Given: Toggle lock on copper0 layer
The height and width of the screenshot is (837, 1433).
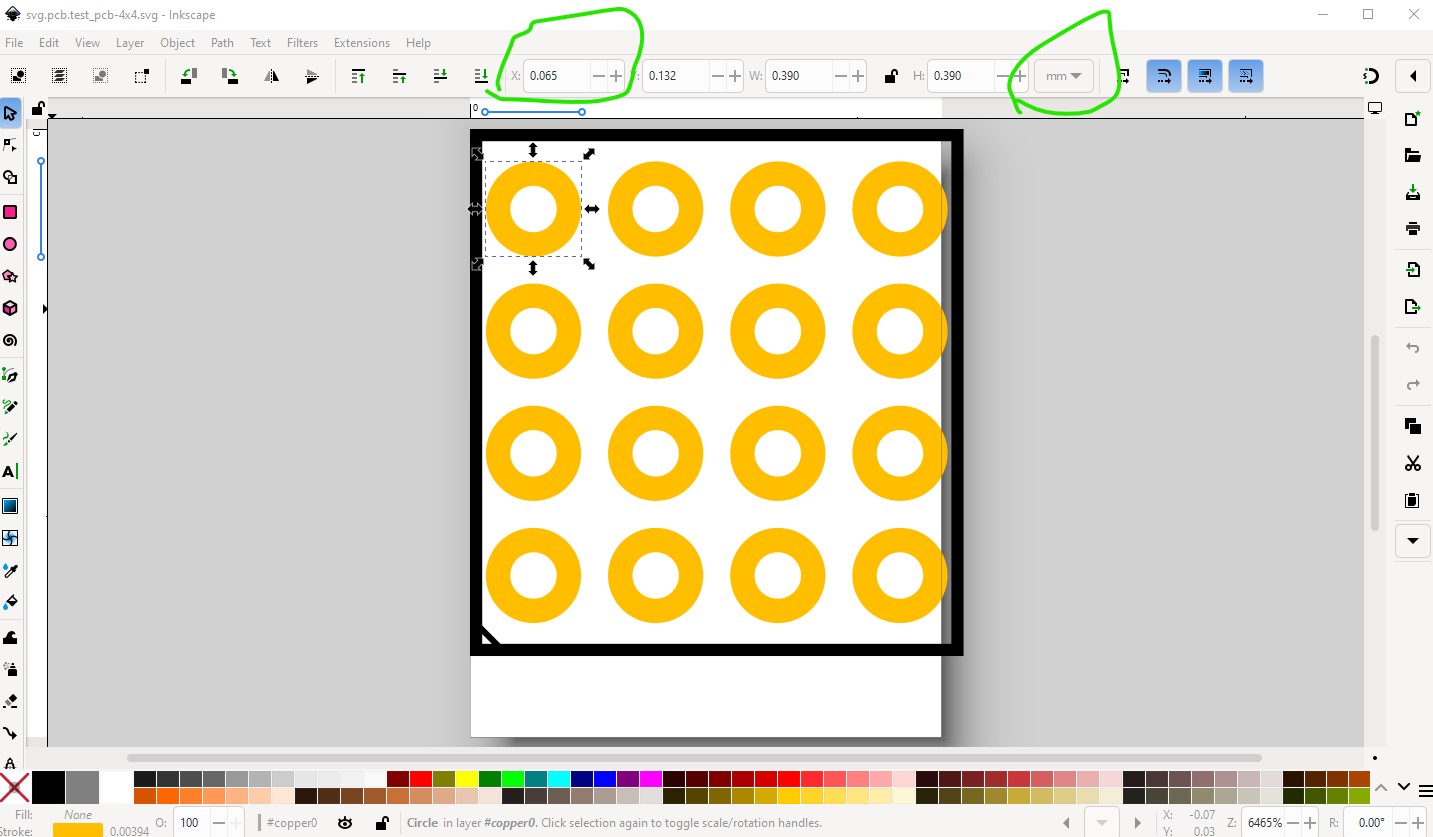Looking at the screenshot, I should (381, 823).
